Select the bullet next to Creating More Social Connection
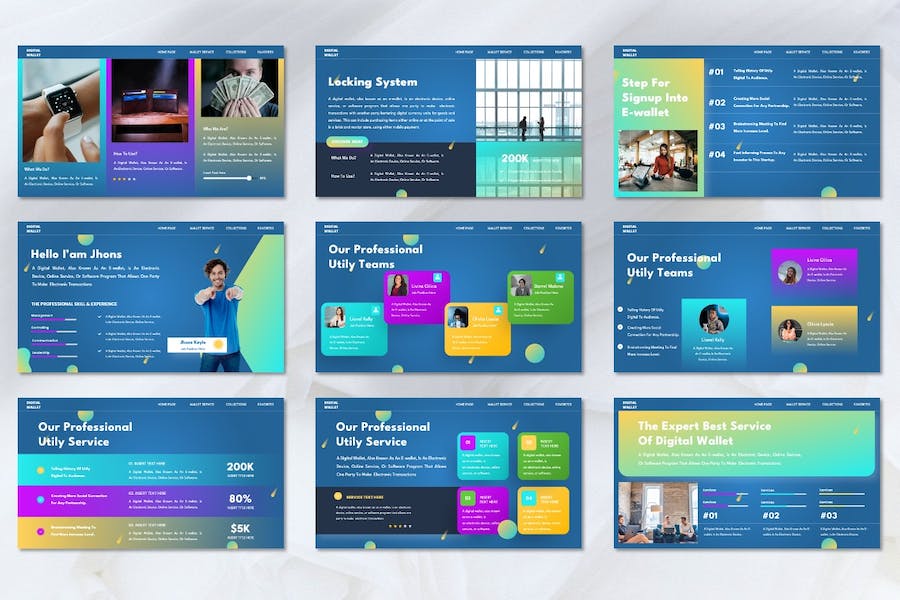Viewport: 900px width, 600px height. coord(620,329)
